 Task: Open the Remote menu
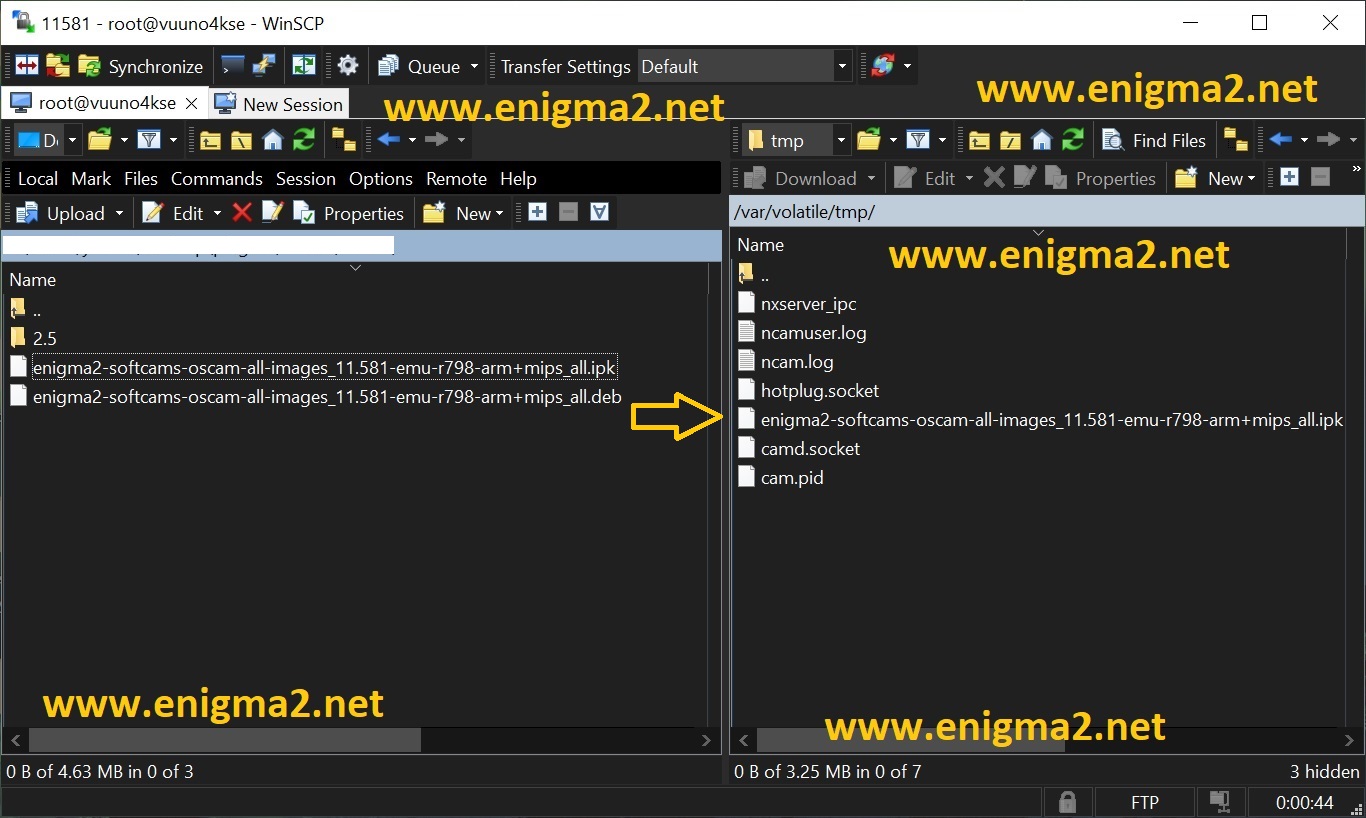pos(457,179)
